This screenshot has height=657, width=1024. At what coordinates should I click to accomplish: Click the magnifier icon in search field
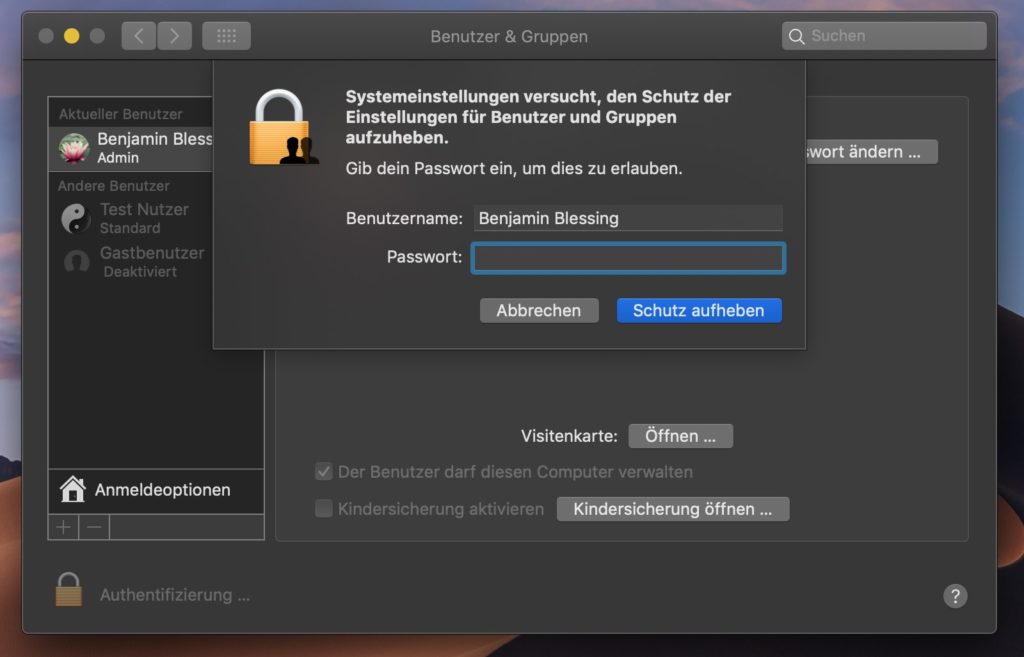pyautogui.click(x=796, y=37)
